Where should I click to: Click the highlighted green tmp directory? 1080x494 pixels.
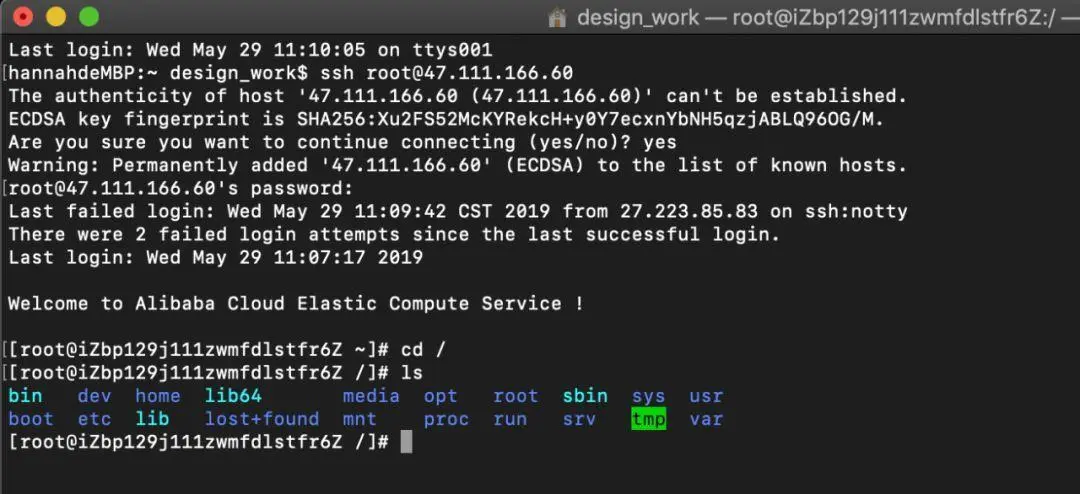click(649, 419)
